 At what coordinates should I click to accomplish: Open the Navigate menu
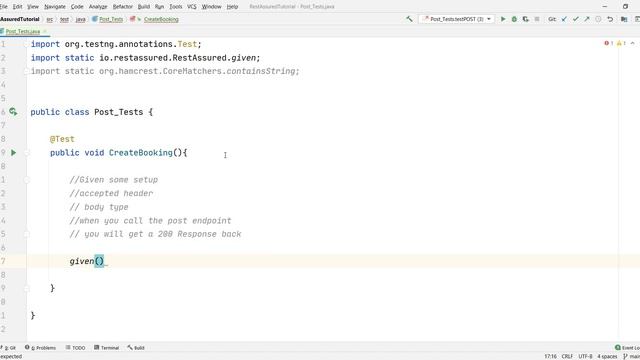[x=55, y=7]
